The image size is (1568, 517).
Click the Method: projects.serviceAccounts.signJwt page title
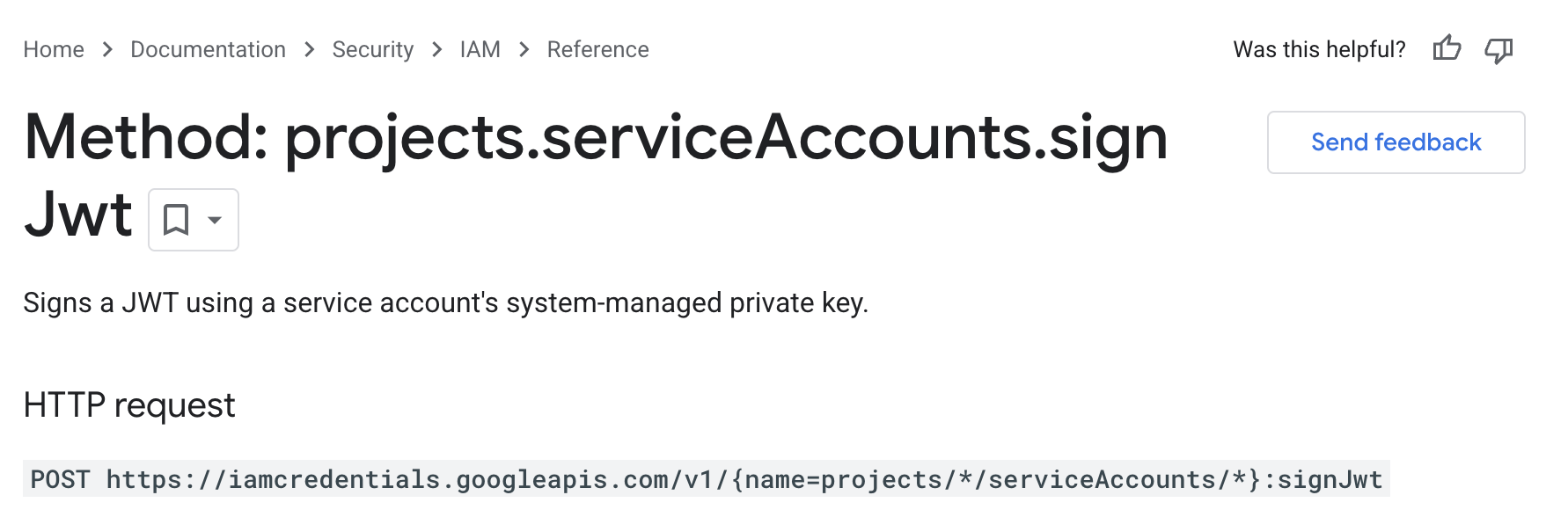595,139
